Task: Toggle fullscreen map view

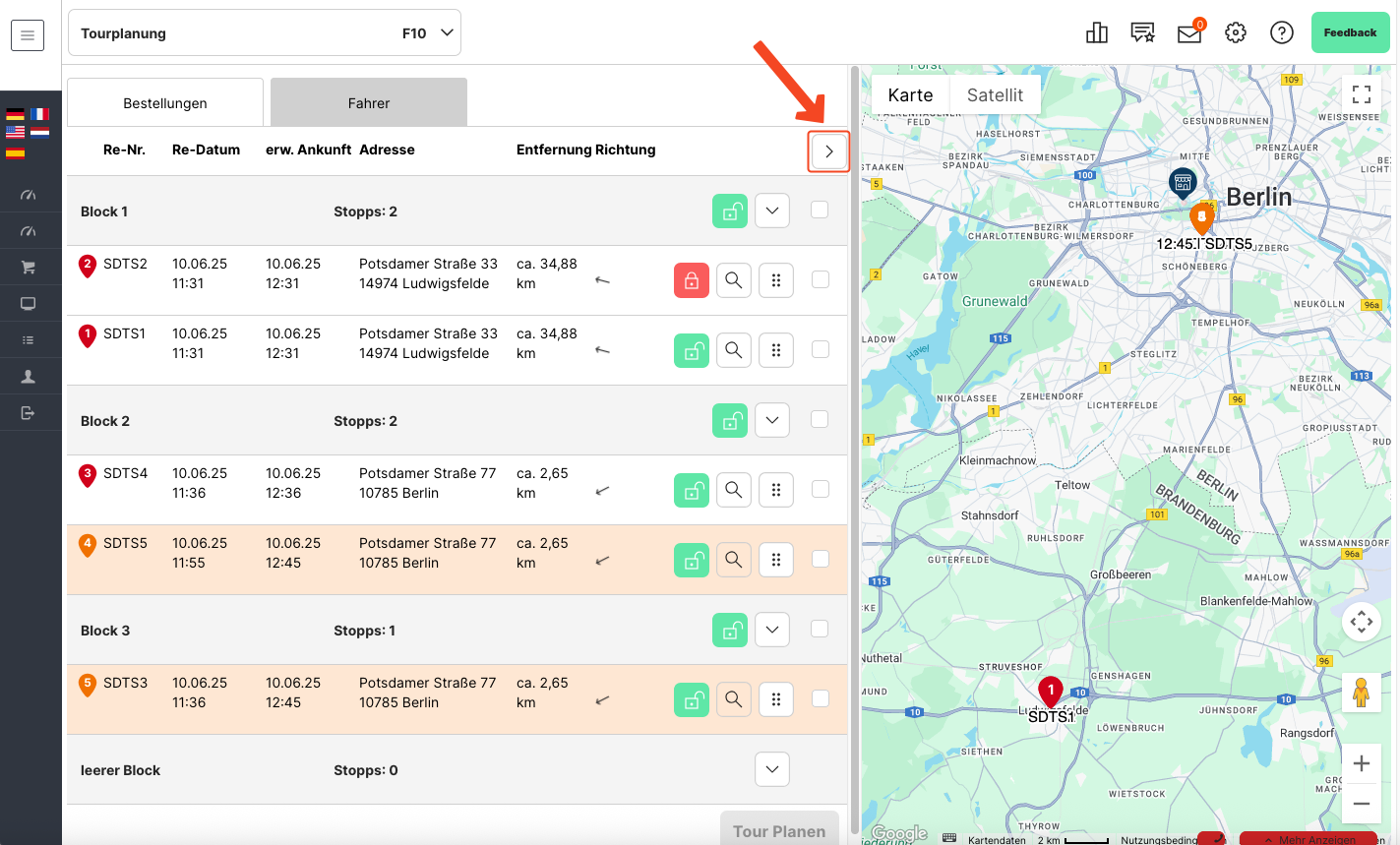Action: tap(1362, 94)
